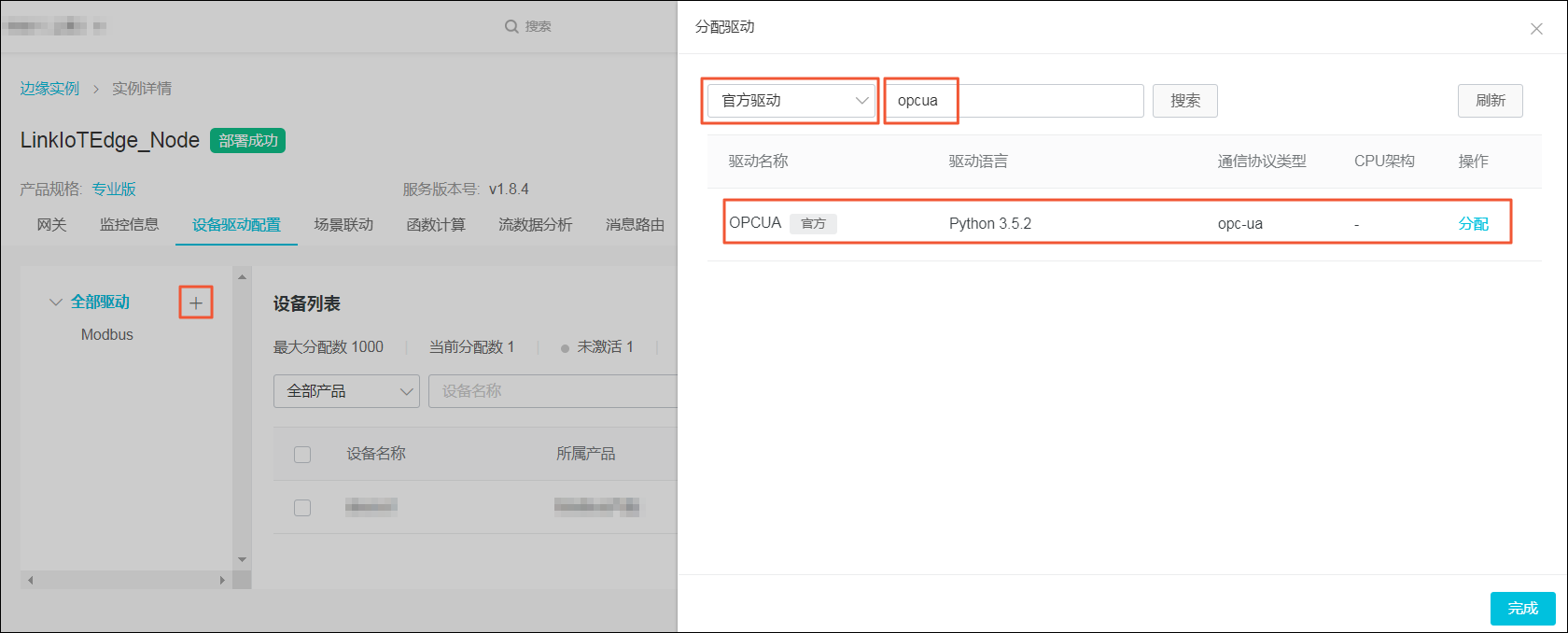Toggle the checkbox of first device row
Viewport: 1568px width, 633px height.
(302, 508)
